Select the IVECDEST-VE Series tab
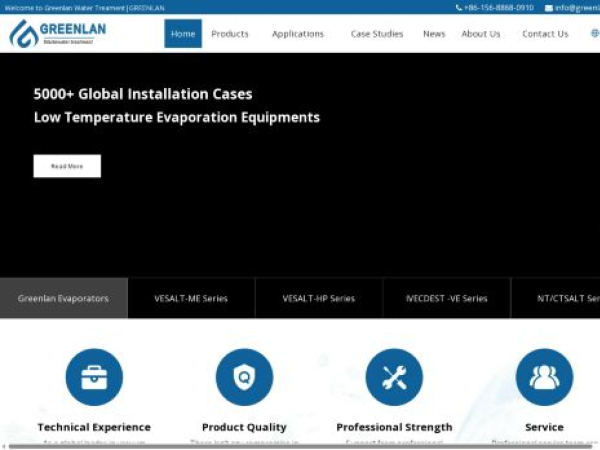Image resolution: width=600 pixels, height=450 pixels. pyautogui.click(x=447, y=298)
